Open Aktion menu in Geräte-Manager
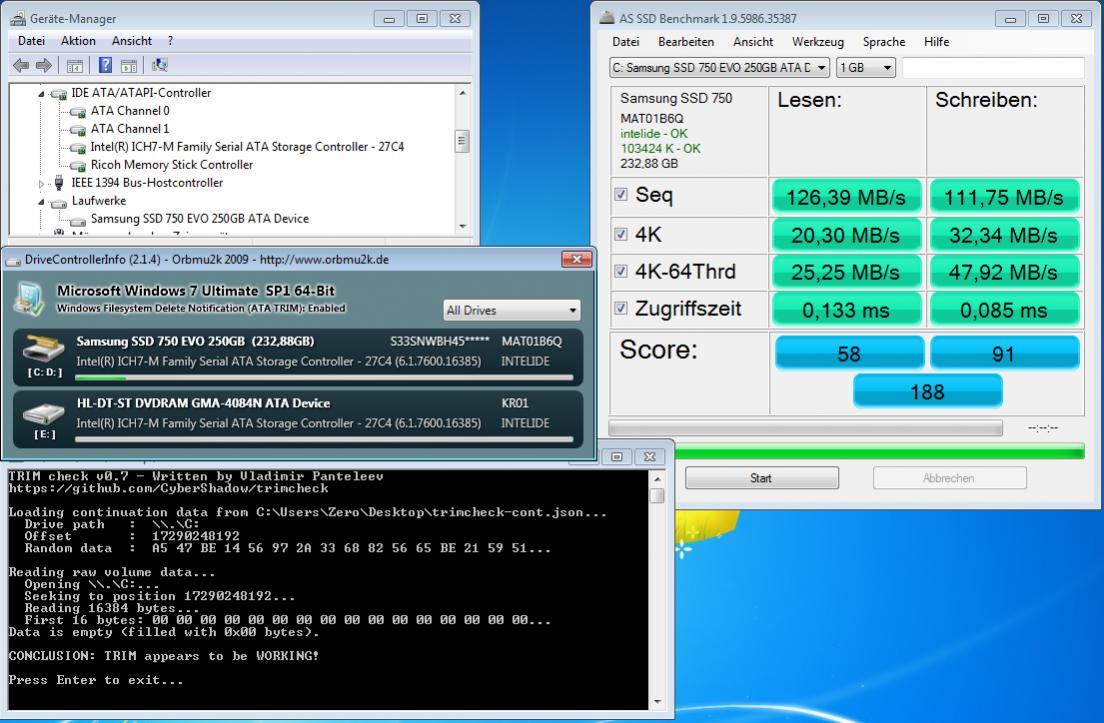The image size is (1104, 723). (78, 42)
